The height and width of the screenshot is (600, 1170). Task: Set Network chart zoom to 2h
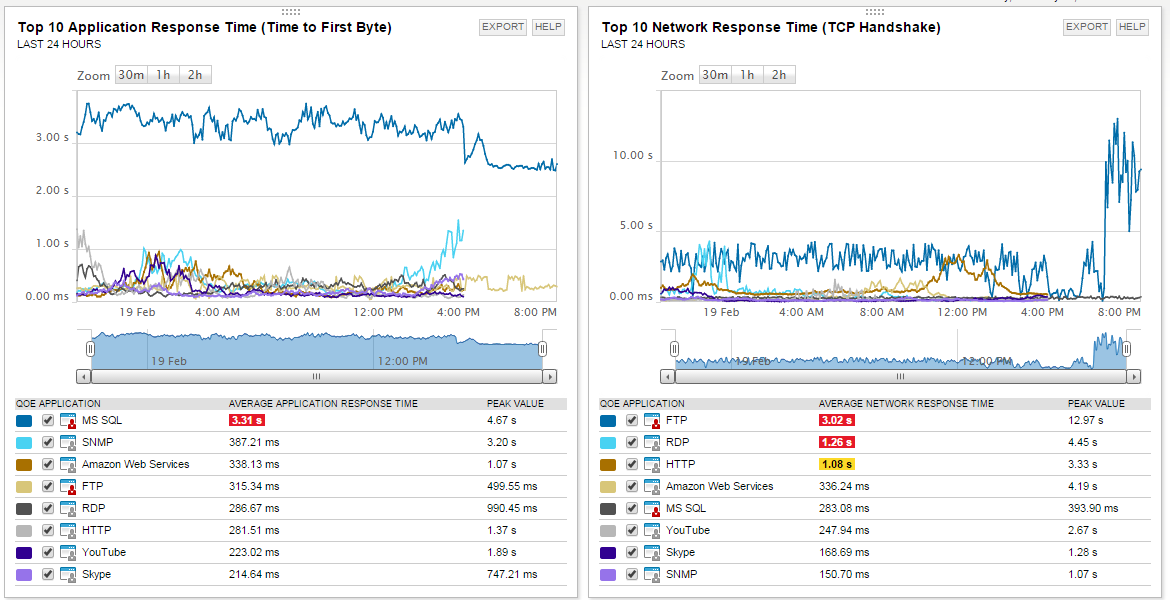coord(779,75)
